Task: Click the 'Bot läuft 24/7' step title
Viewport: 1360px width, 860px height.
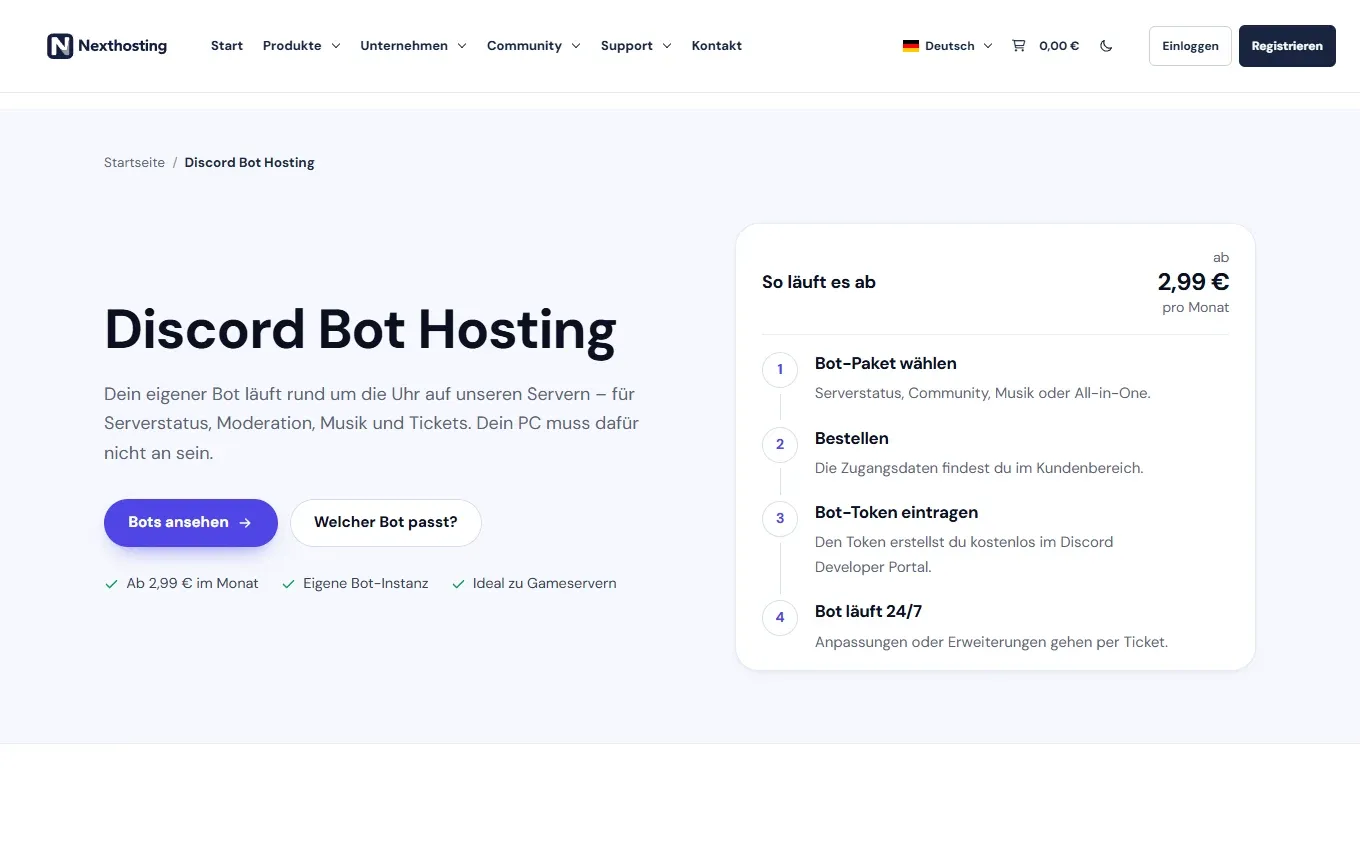Action: [x=868, y=612]
